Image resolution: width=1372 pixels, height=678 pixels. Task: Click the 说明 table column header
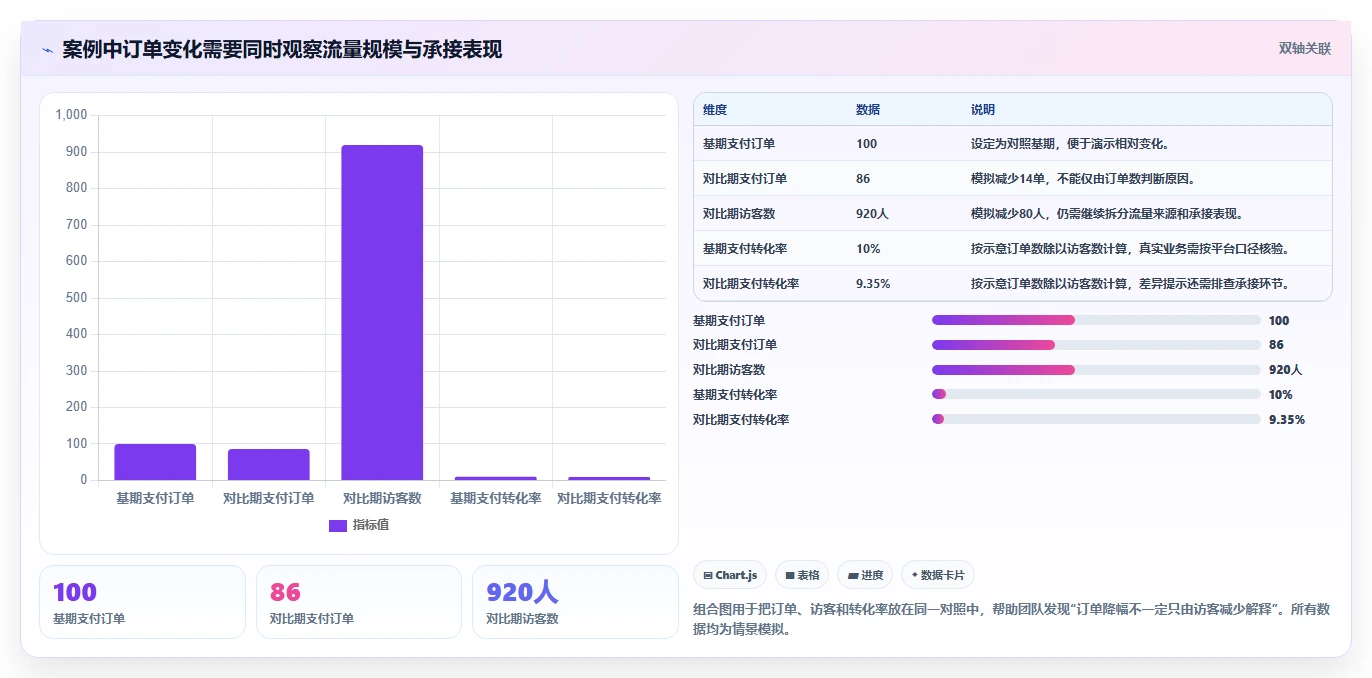(983, 110)
